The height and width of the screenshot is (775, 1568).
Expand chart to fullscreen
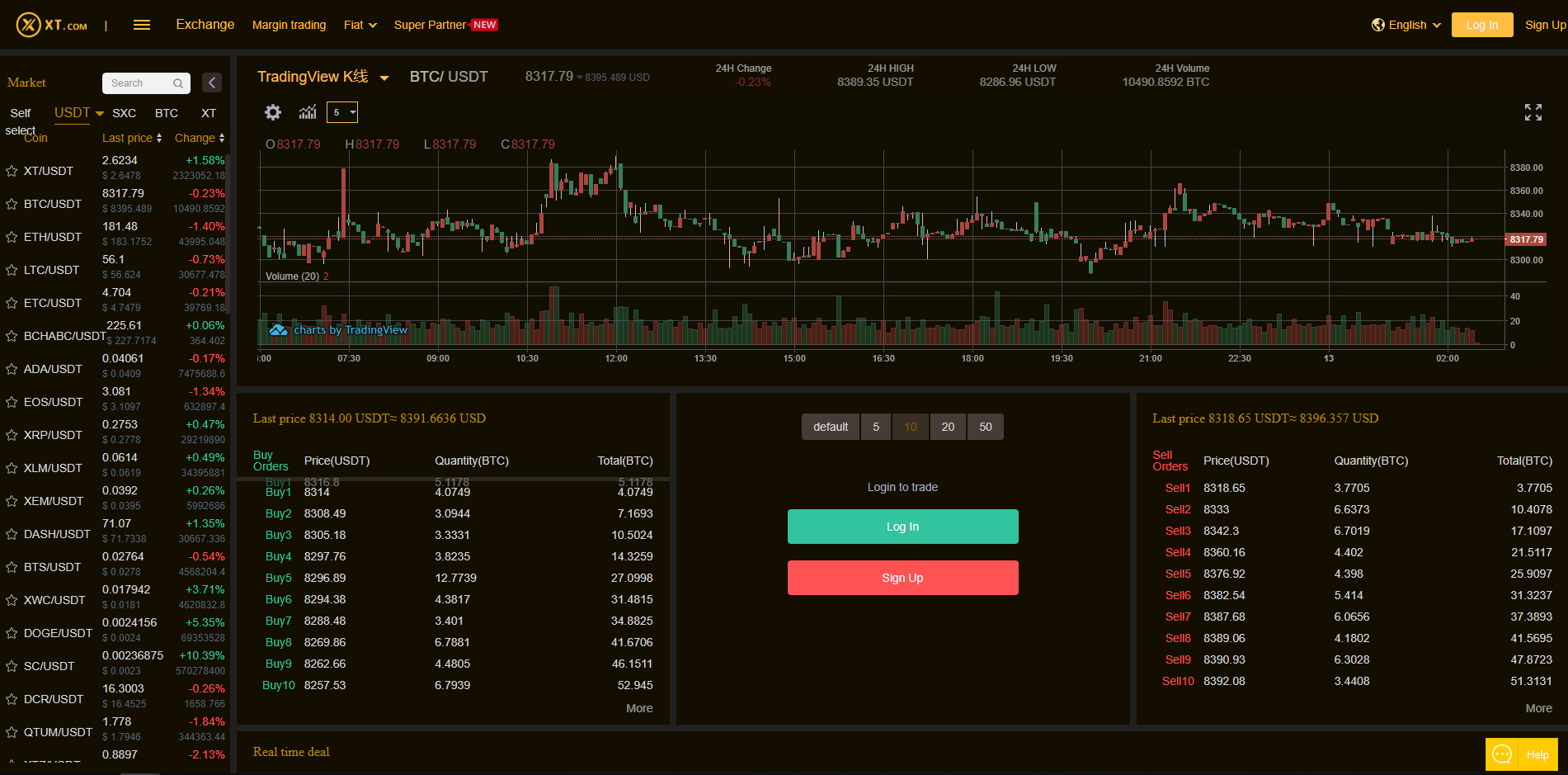click(x=1533, y=112)
